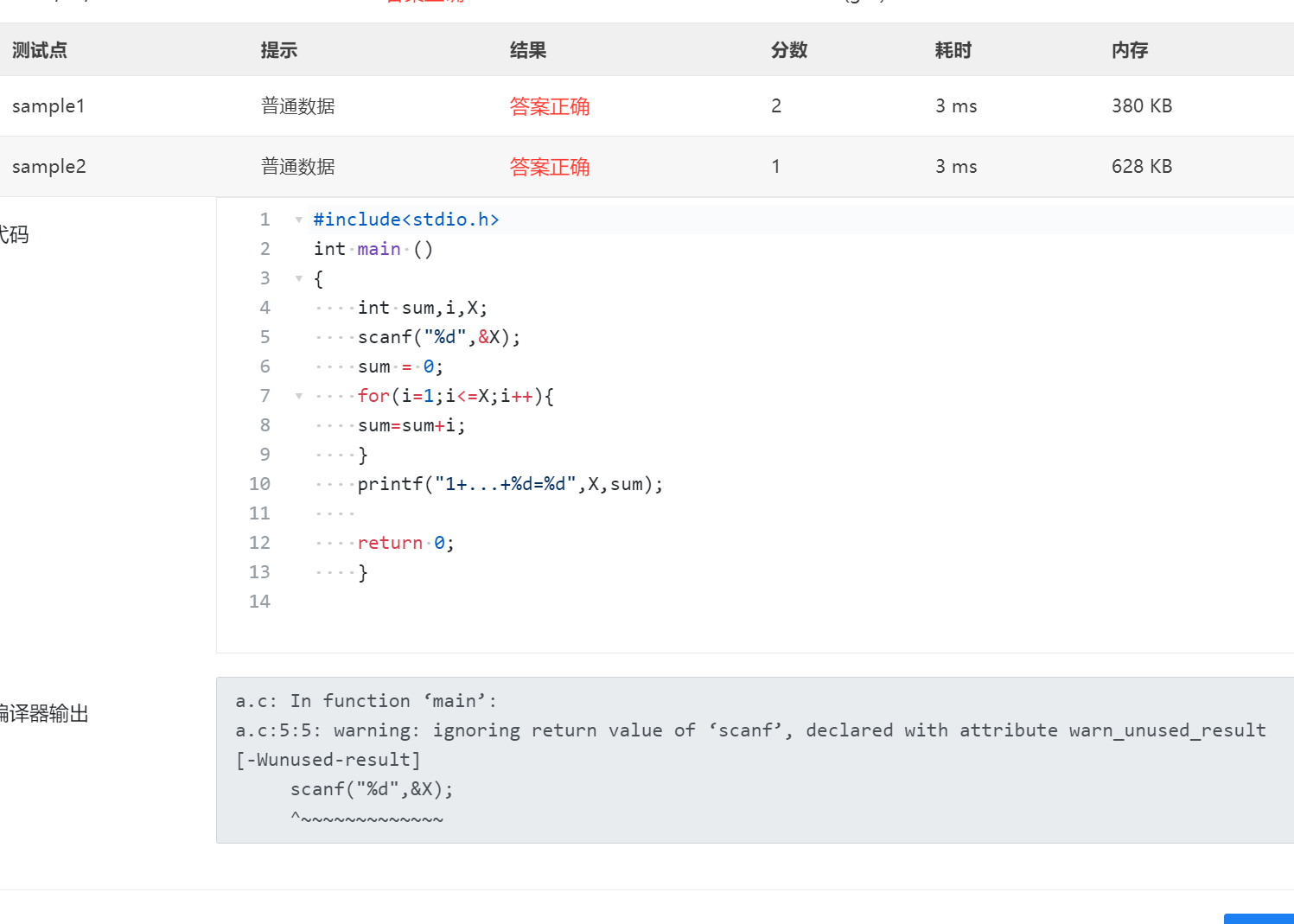Click the 结果 column header
The image size is (1294, 924).
(527, 50)
